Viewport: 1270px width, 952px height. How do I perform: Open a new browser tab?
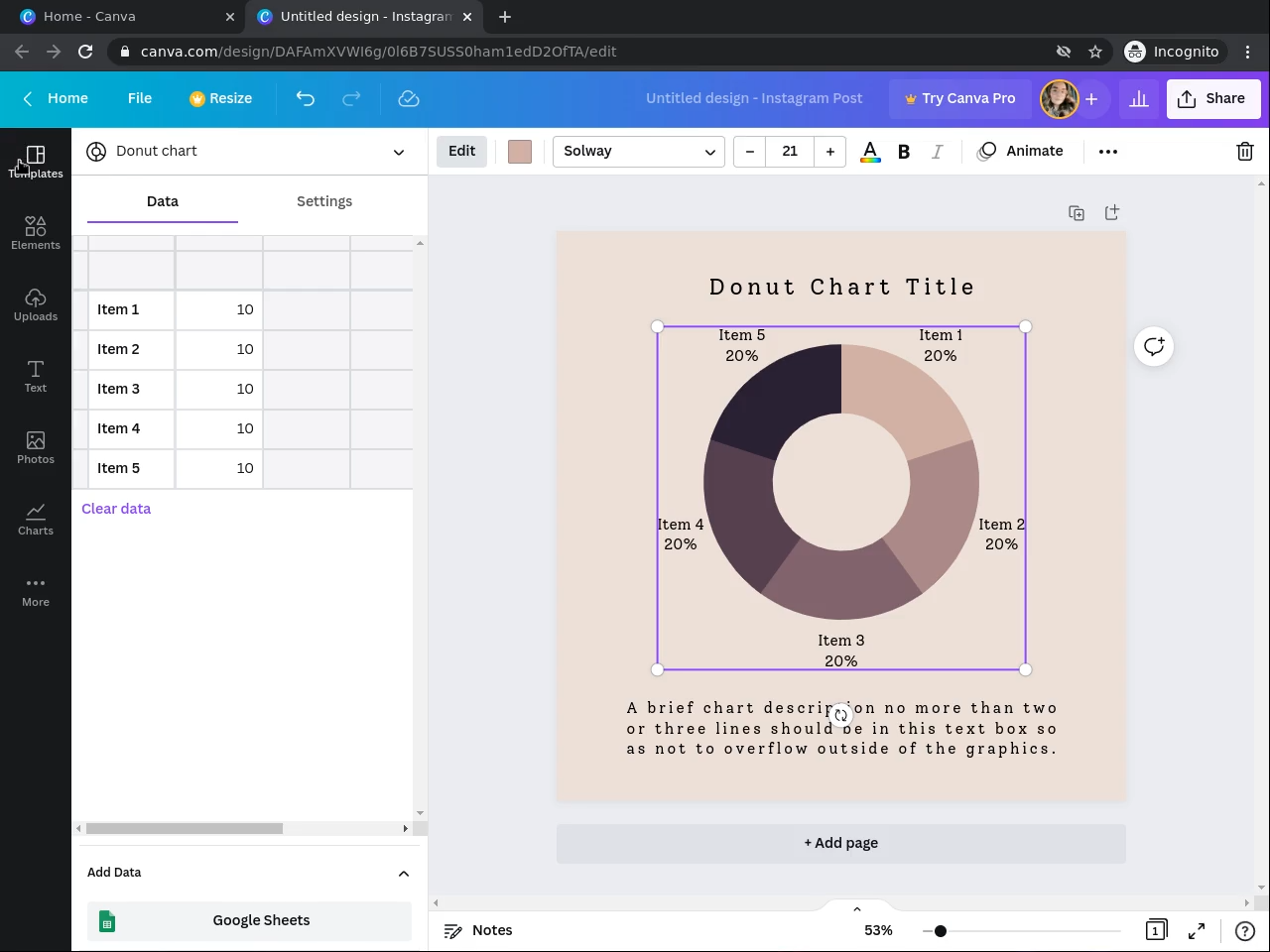click(505, 17)
